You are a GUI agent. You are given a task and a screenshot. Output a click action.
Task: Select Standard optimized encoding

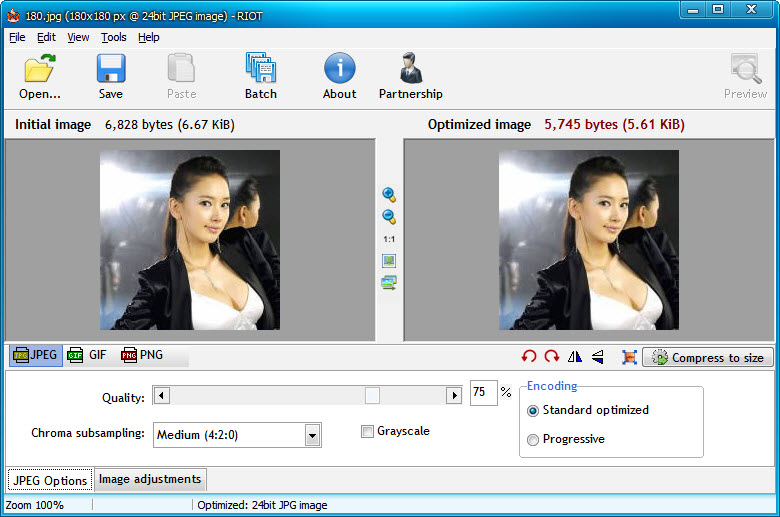(x=533, y=411)
